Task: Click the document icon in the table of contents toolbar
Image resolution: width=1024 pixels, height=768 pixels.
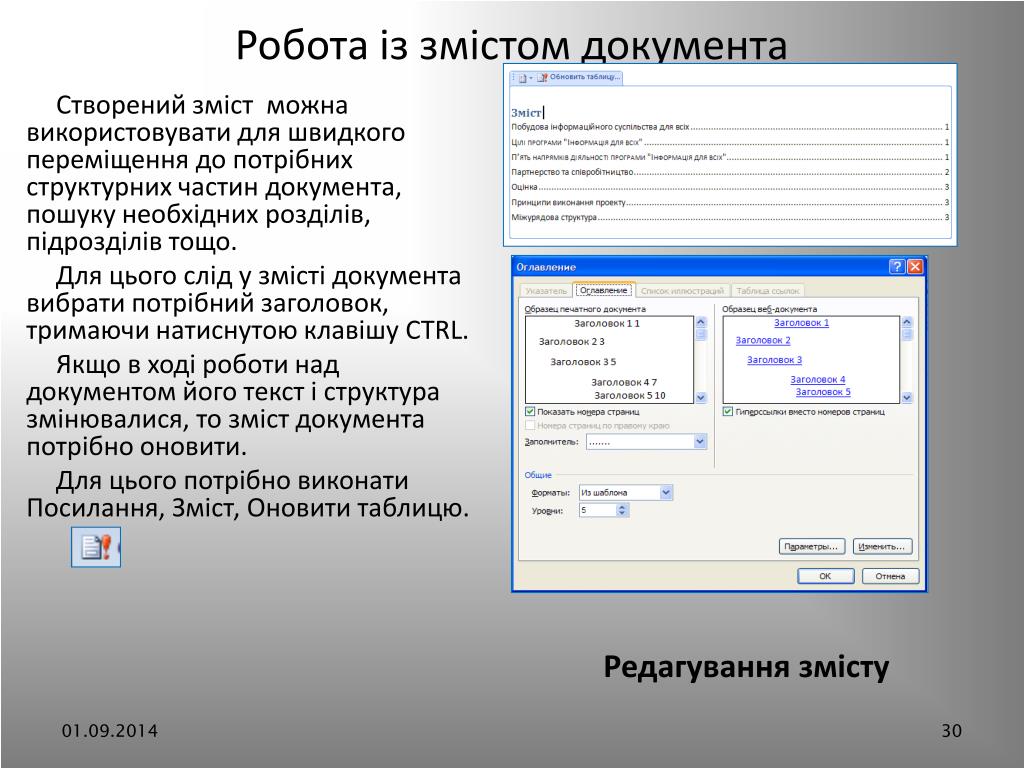Action: (522, 78)
